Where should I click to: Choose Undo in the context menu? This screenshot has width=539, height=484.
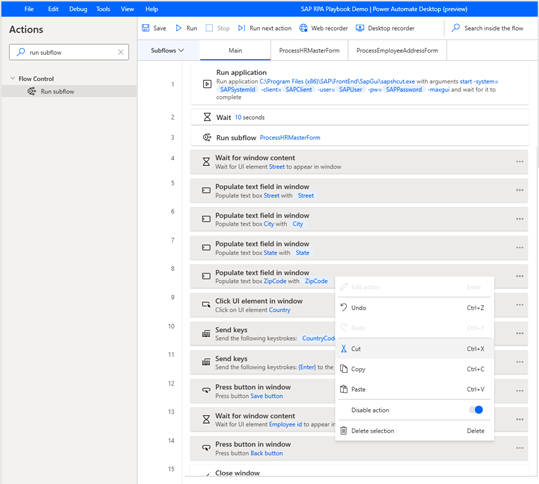(x=414, y=308)
